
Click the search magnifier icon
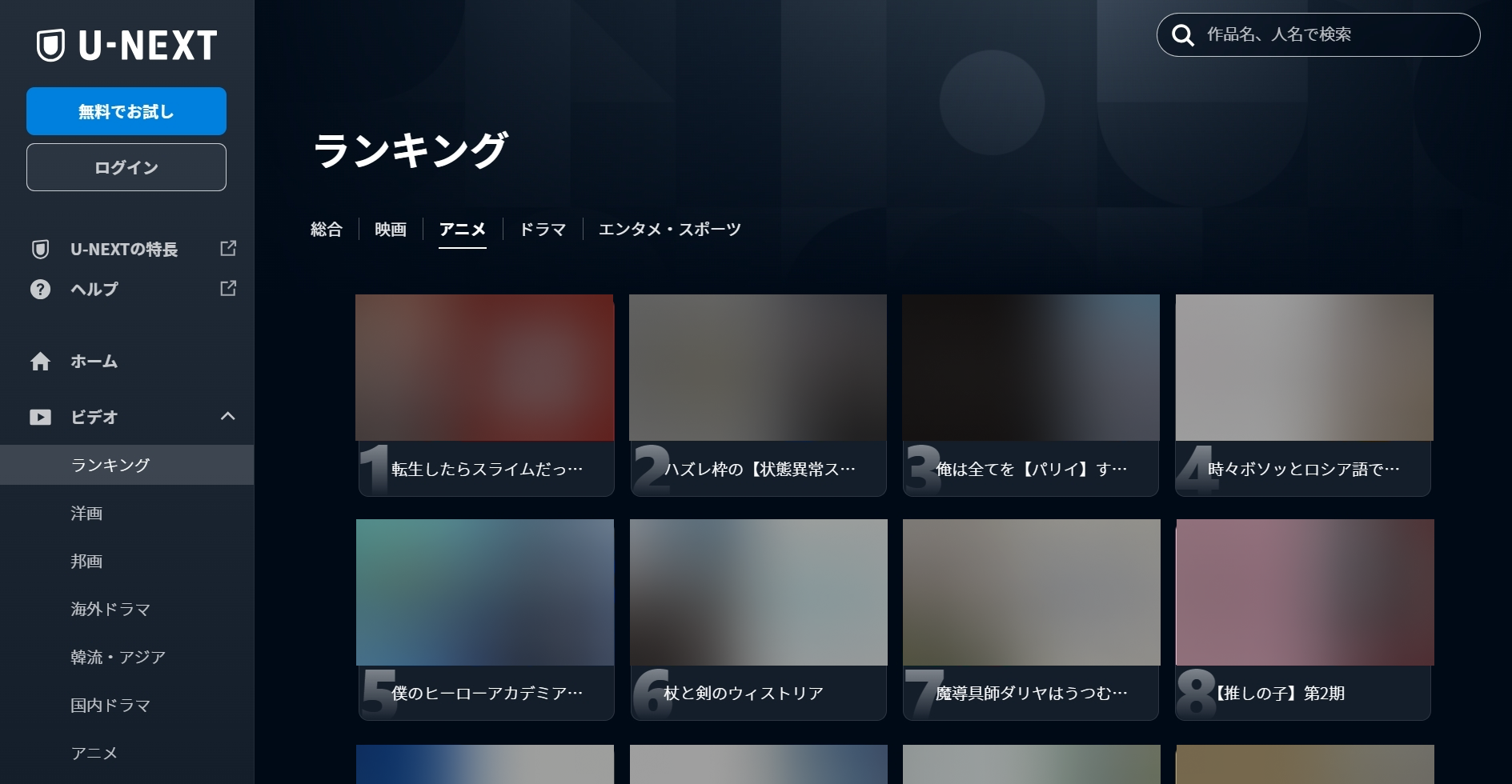pyautogui.click(x=1182, y=34)
